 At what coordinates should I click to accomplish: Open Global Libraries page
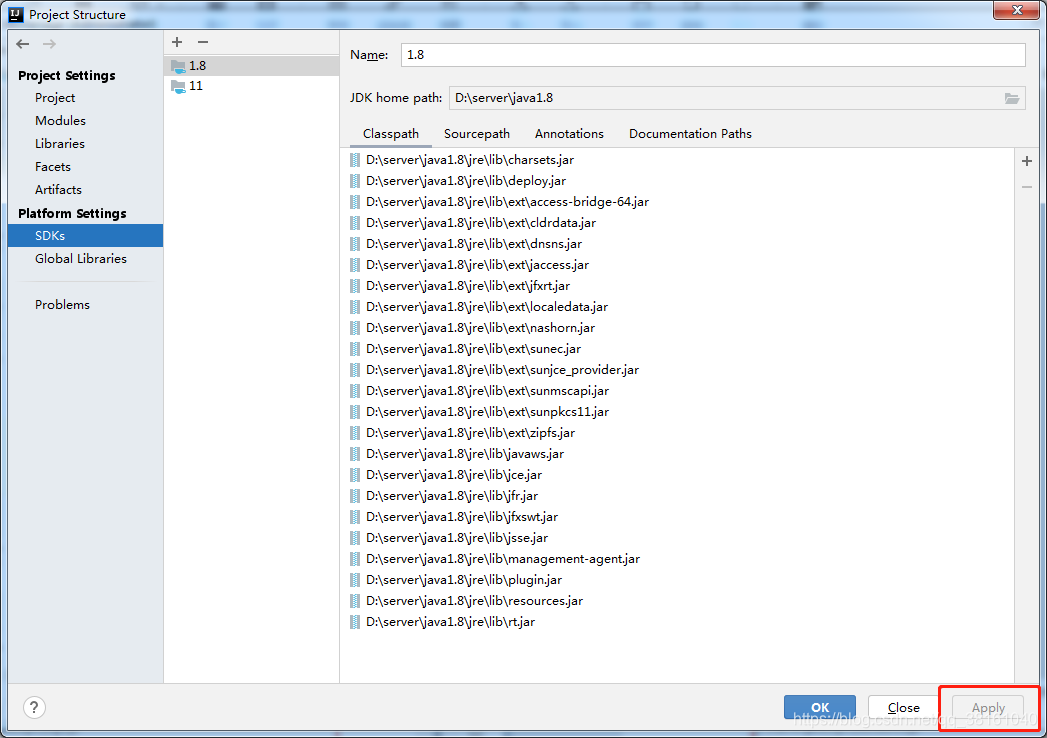coord(81,258)
